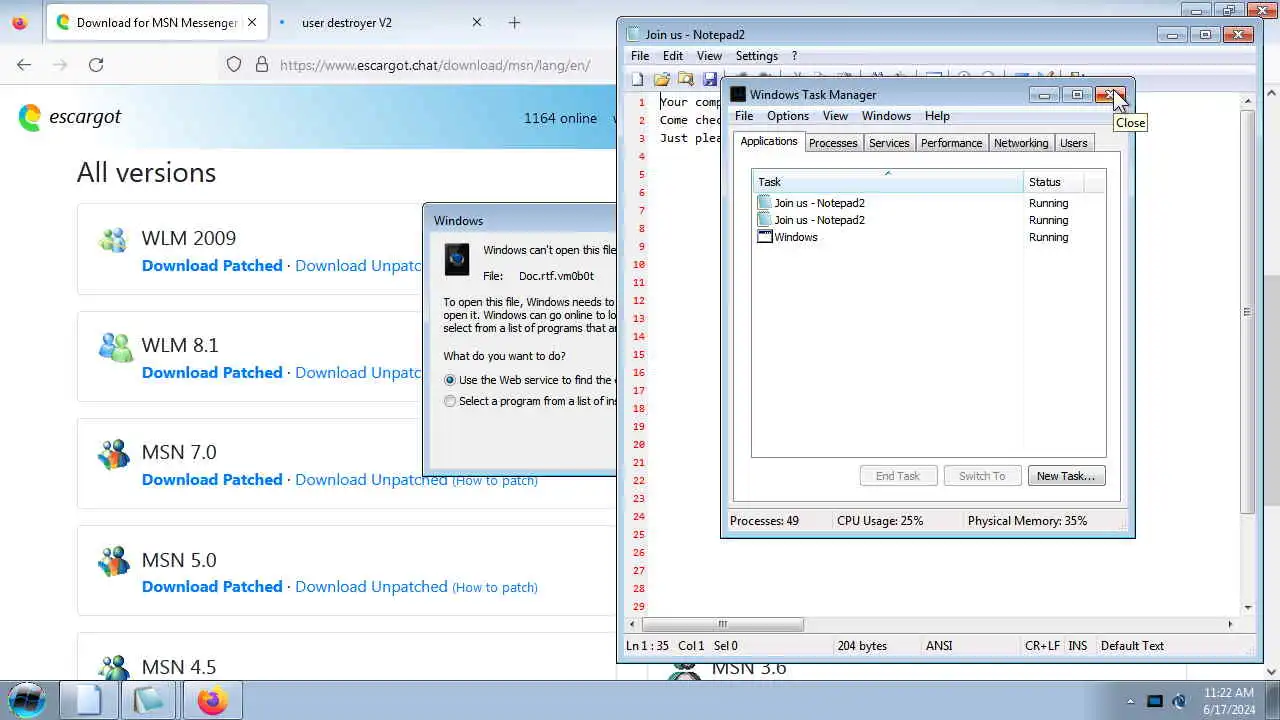1280x720 pixels.
Task: Click the padlock site info icon
Action: [262, 64]
